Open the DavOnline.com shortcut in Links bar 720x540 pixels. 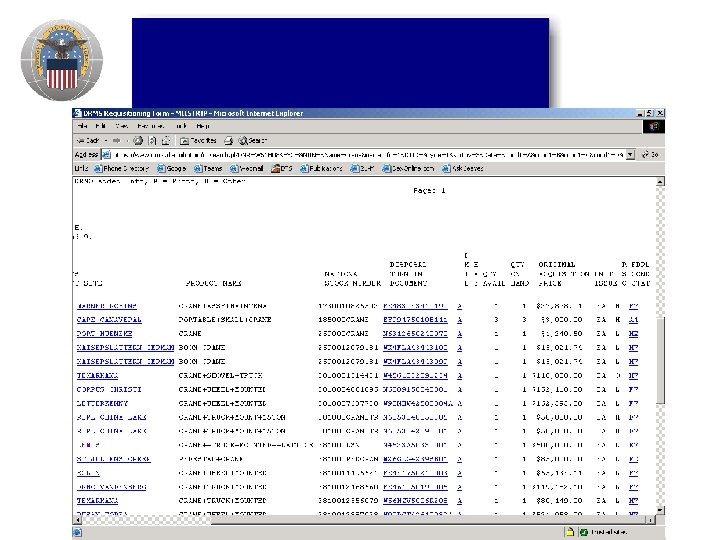tap(408, 169)
